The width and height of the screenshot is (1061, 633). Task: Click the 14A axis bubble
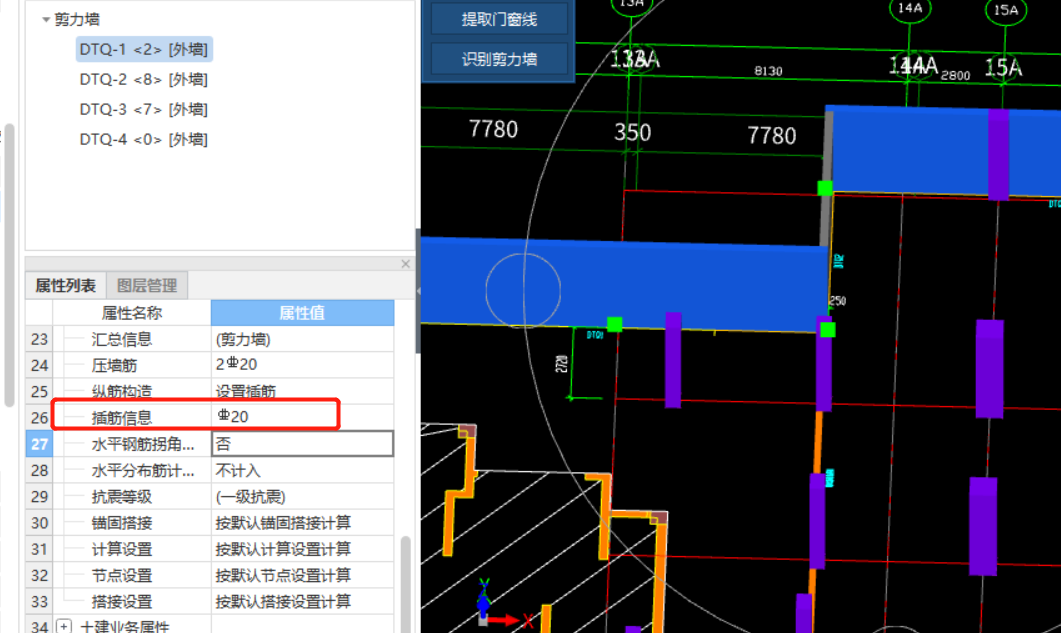pos(910,9)
